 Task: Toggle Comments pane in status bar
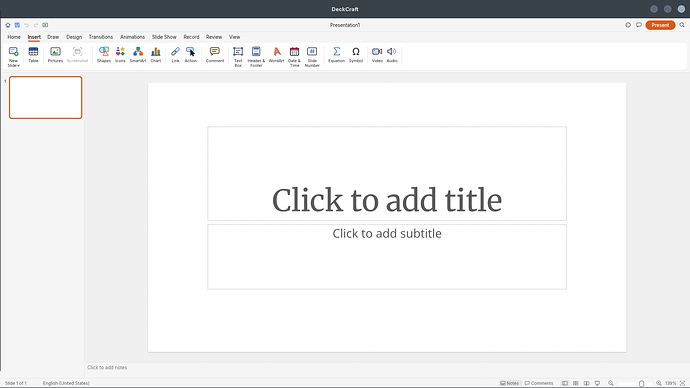point(539,383)
